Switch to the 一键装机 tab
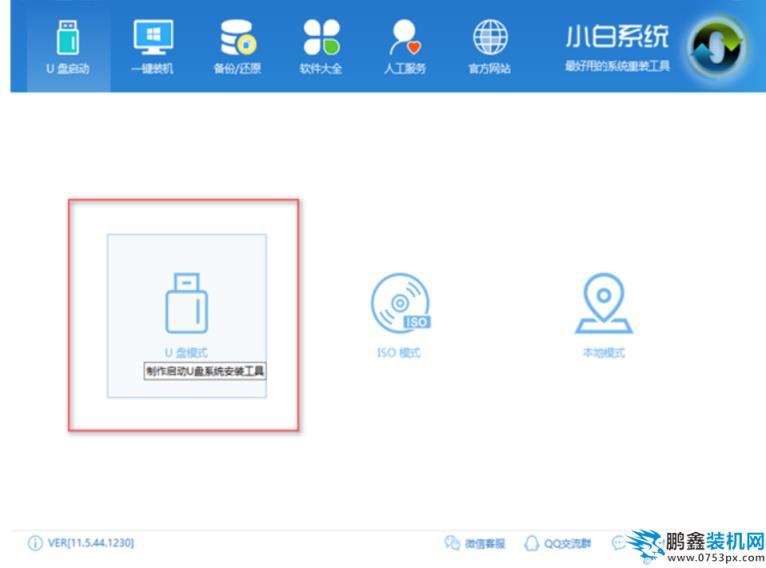This screenshot has height=568, width=766. 152,48
